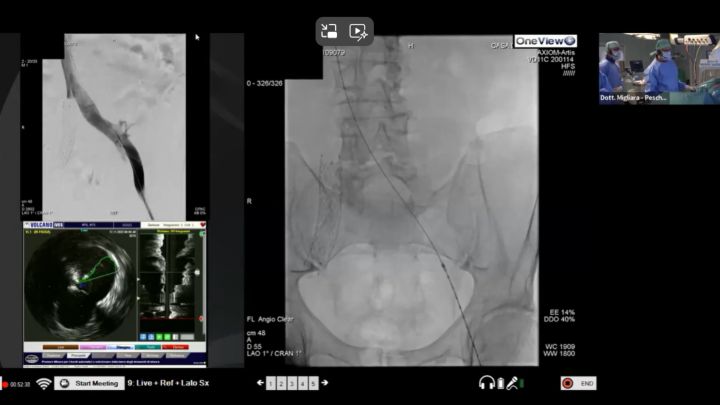Select layout page 1
Screen dimensions: 720x405
tap(270, 383)
